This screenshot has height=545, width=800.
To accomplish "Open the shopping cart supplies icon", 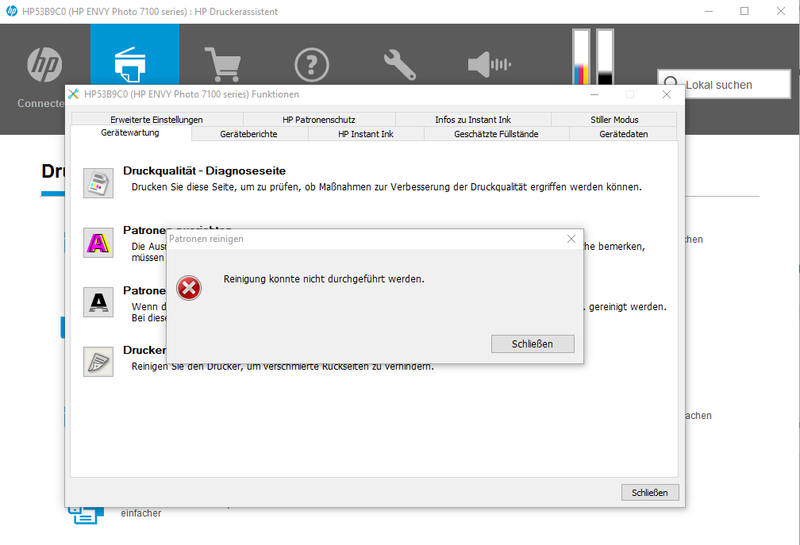I will click(223, 65).
